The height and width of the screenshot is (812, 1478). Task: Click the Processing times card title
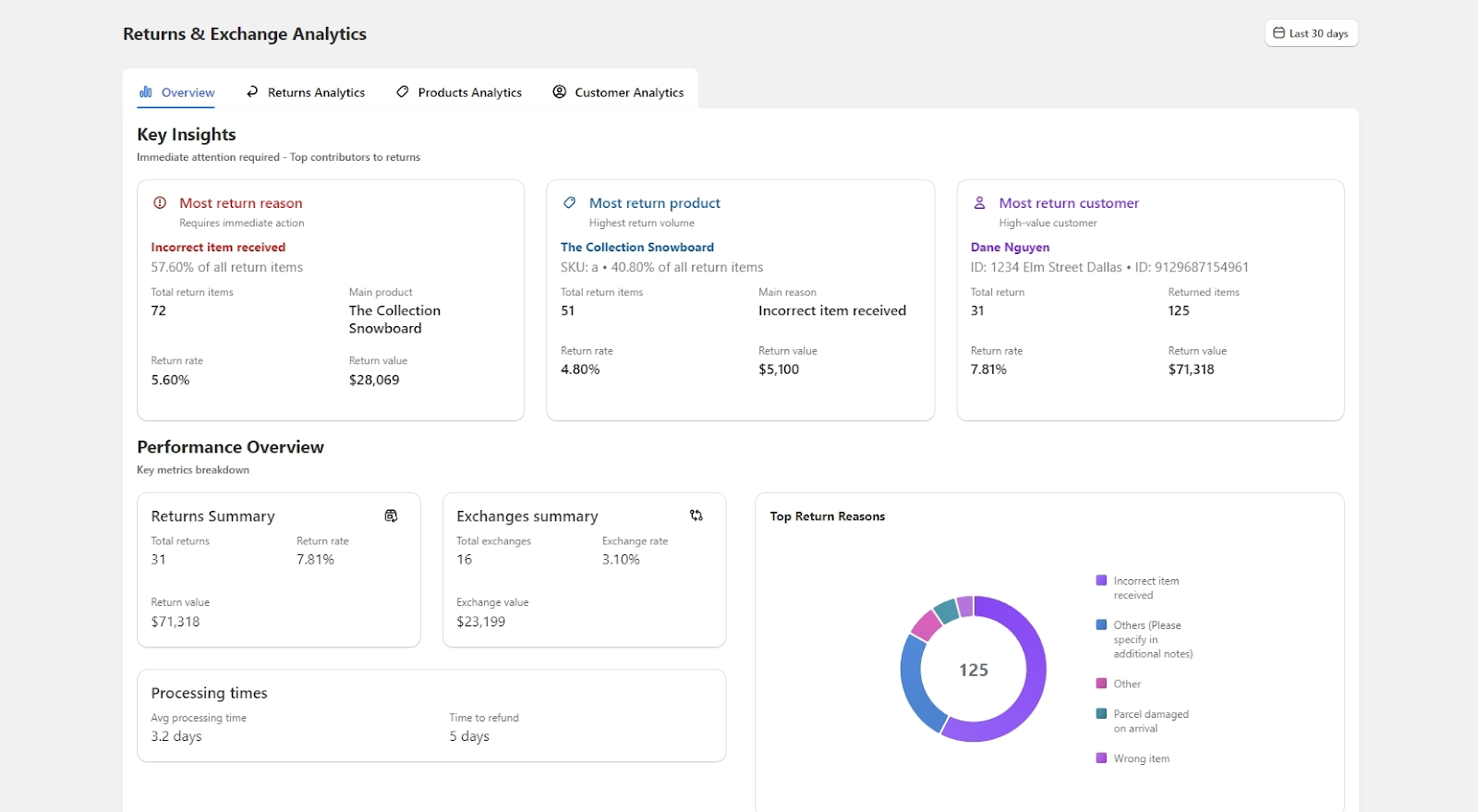(210, 693)
